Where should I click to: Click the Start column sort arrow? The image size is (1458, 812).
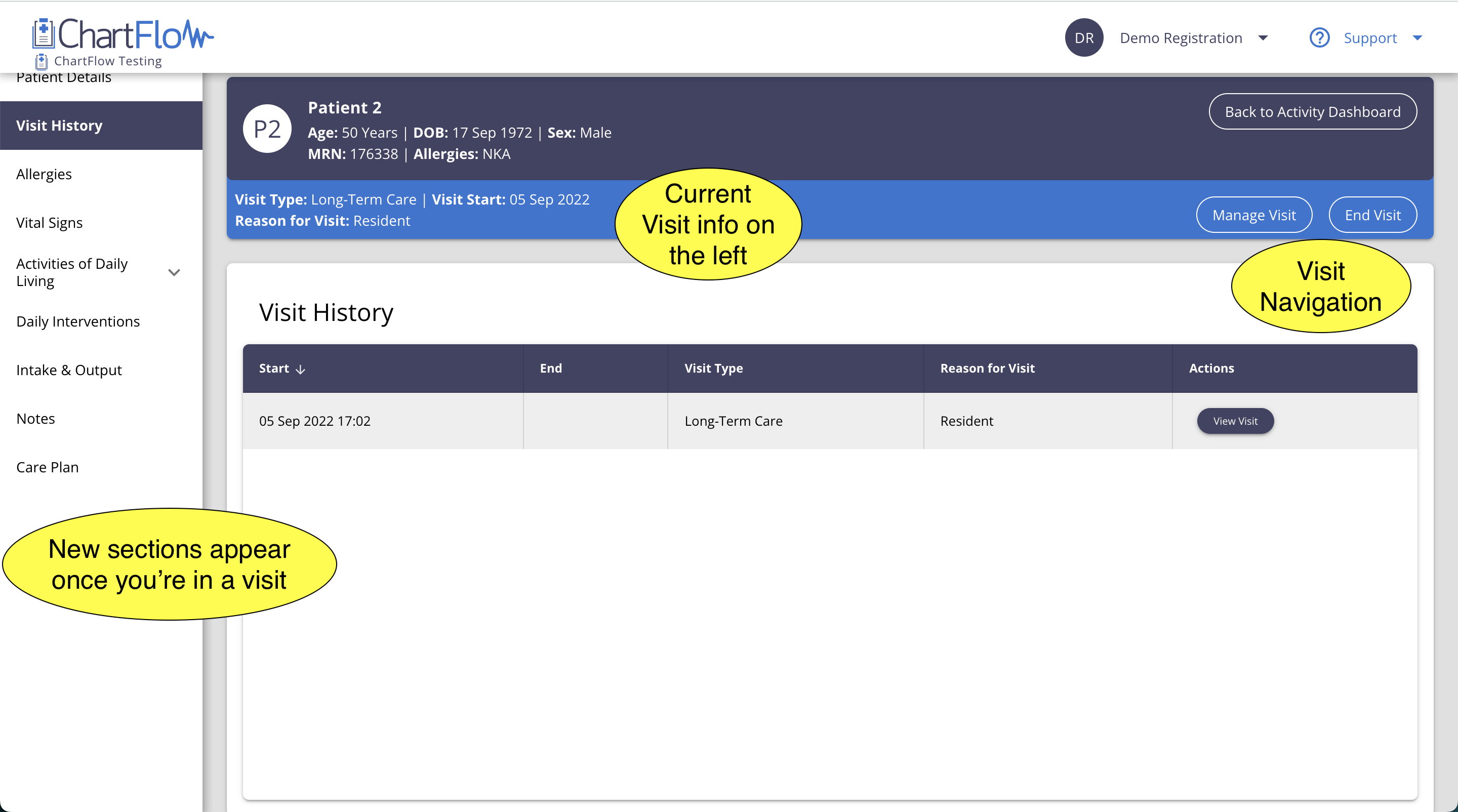tap(301, 370)
